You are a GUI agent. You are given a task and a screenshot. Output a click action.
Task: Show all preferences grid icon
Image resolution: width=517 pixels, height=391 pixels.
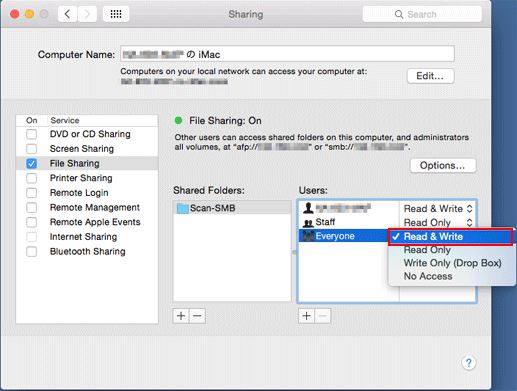(116, 14)
